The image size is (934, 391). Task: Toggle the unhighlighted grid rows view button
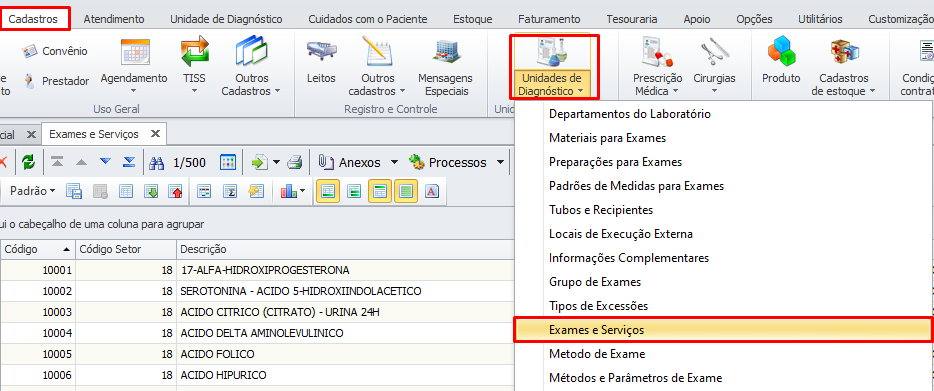(354, 191)
